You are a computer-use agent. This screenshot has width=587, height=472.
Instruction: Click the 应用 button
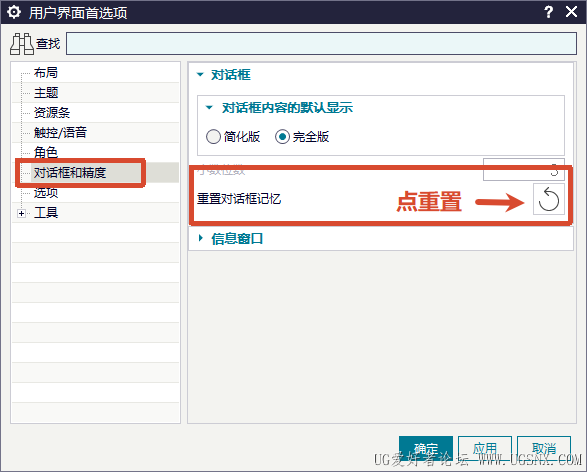tap(484, 448)
